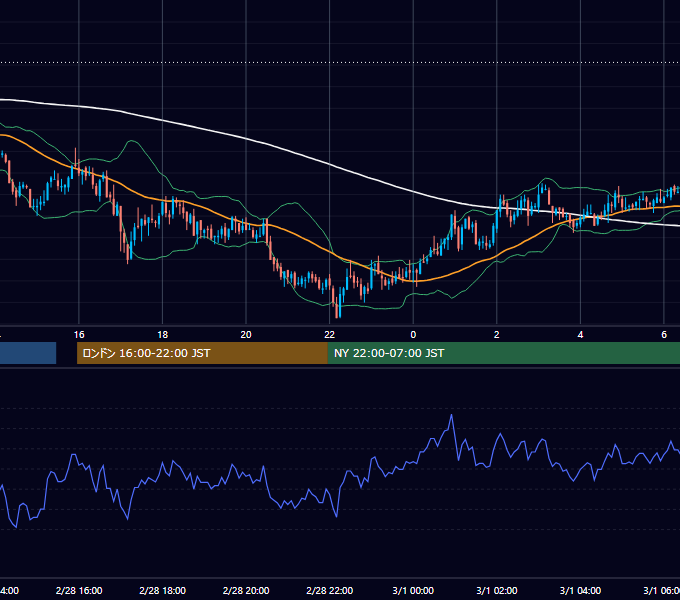Click the 18 hour axis label

pos(162,335)
